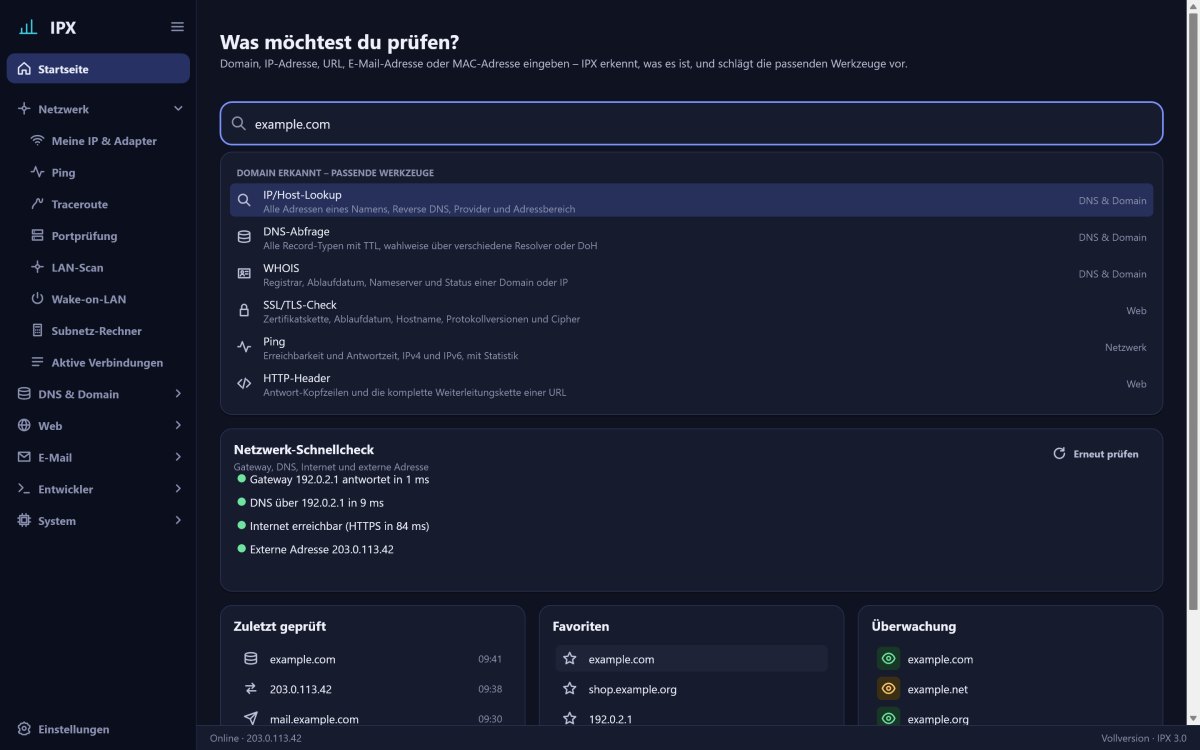Image resolution: width=1200 pixels, height=750 pixels.
Task: Click the DNS-Abfrage database icon in suggestions
Action: [244, 237]
